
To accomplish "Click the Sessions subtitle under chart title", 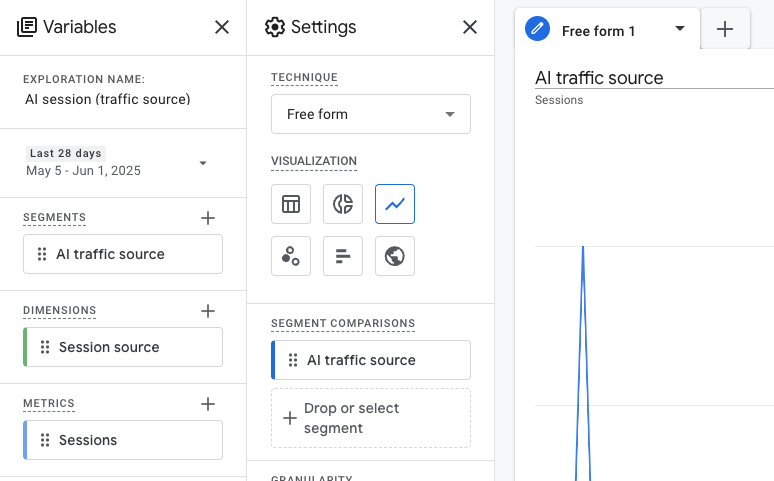I will [x=559, y=100].
